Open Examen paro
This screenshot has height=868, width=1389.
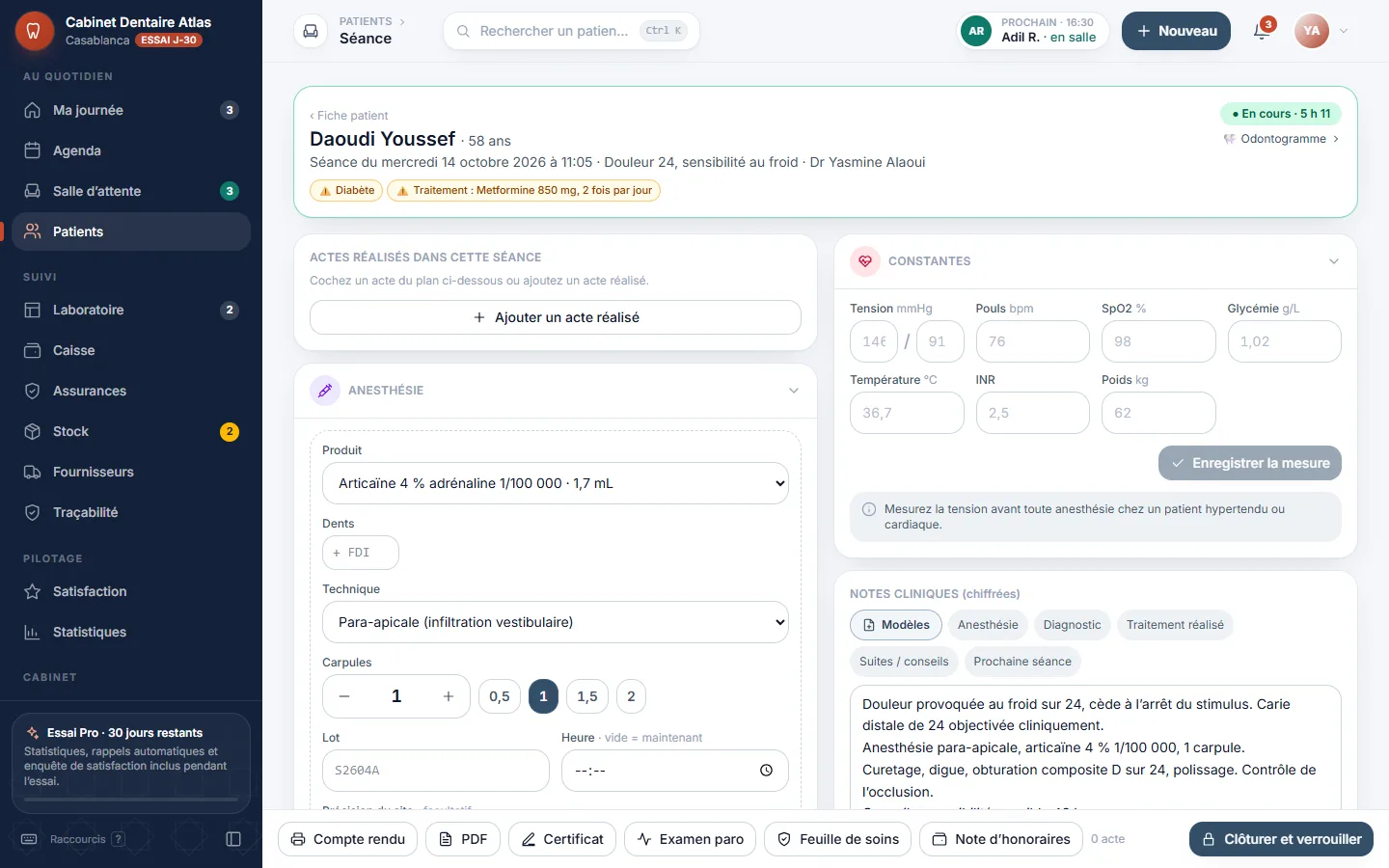pos(691,839)
